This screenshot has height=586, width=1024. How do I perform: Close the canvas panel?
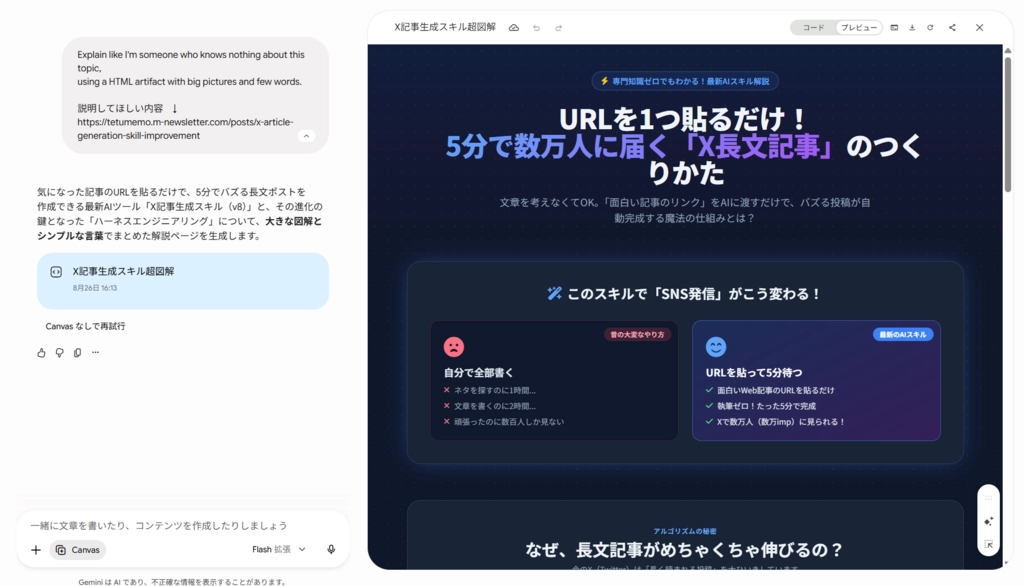click(979, 27)
